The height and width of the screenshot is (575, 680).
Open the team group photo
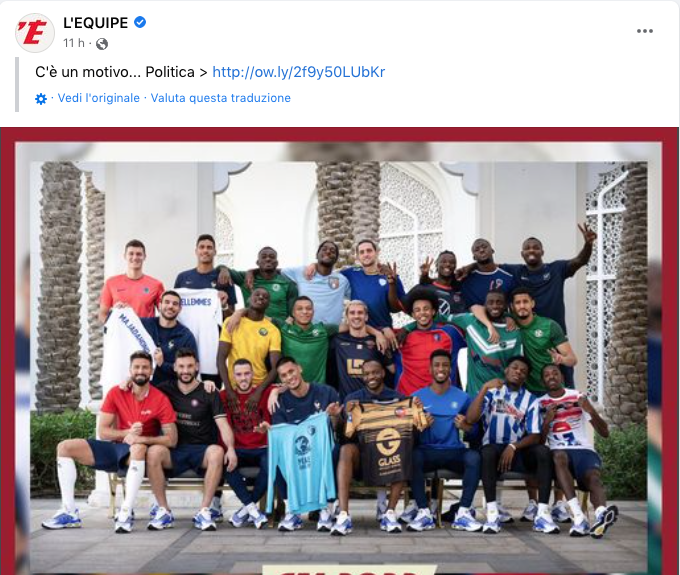coord(339,351)
